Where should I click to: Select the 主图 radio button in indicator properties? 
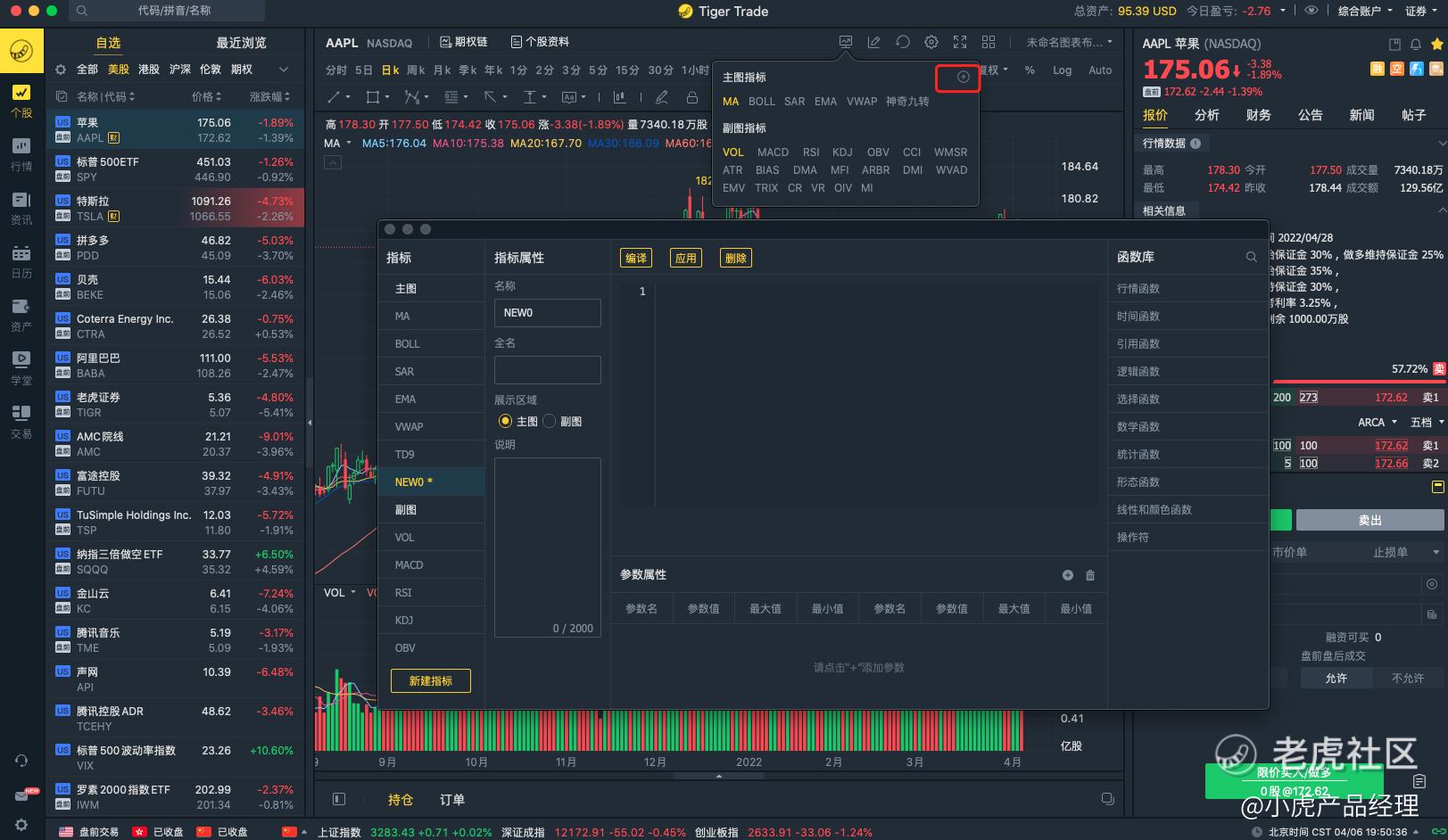[504, 421]
